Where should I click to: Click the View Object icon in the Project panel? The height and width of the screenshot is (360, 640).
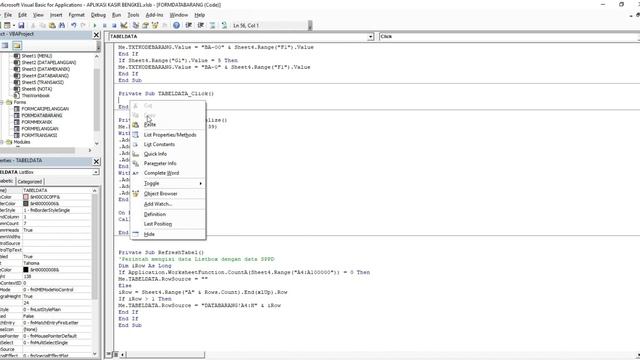point(5,45)
